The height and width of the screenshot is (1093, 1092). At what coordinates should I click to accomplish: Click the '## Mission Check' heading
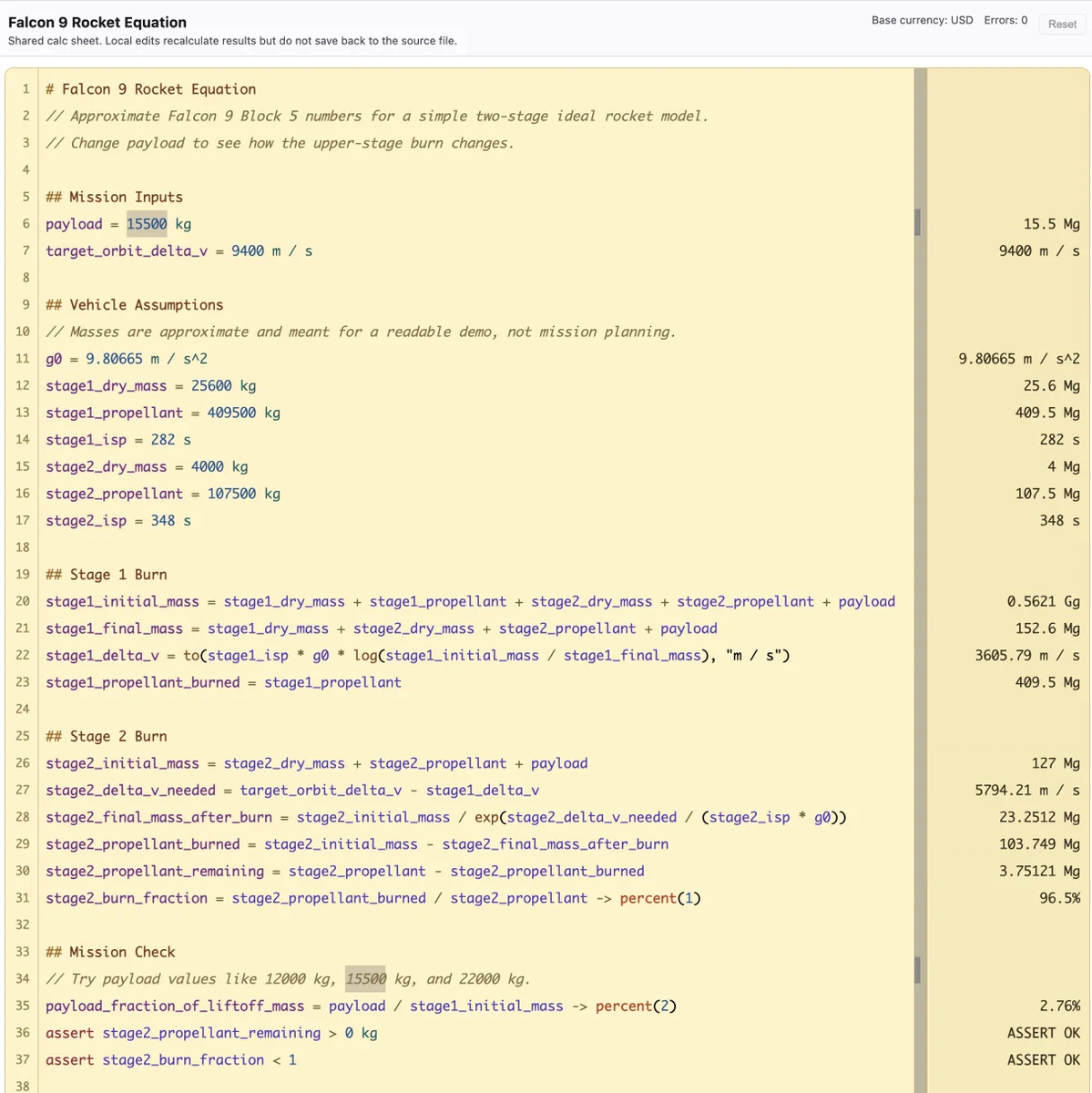[x=110, y=952]
